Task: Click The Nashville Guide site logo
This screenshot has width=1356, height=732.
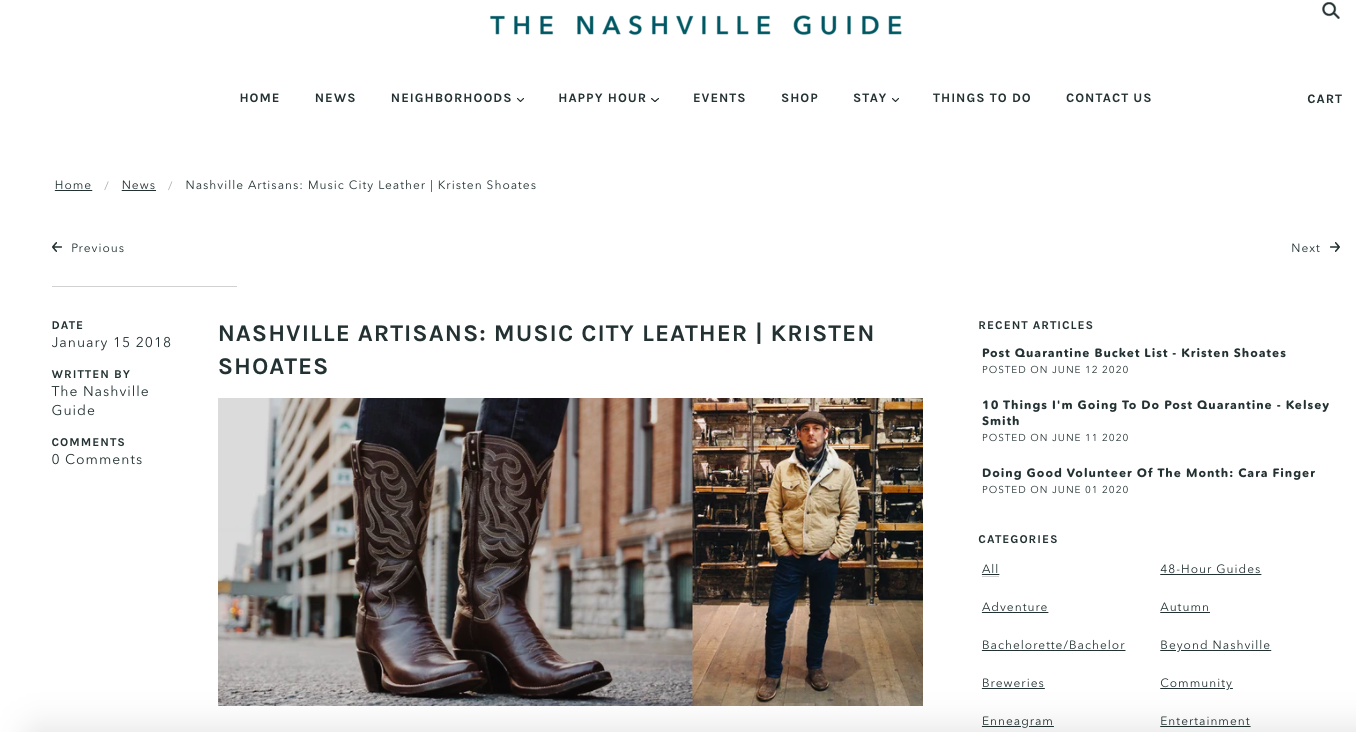Action: point(696,25)
